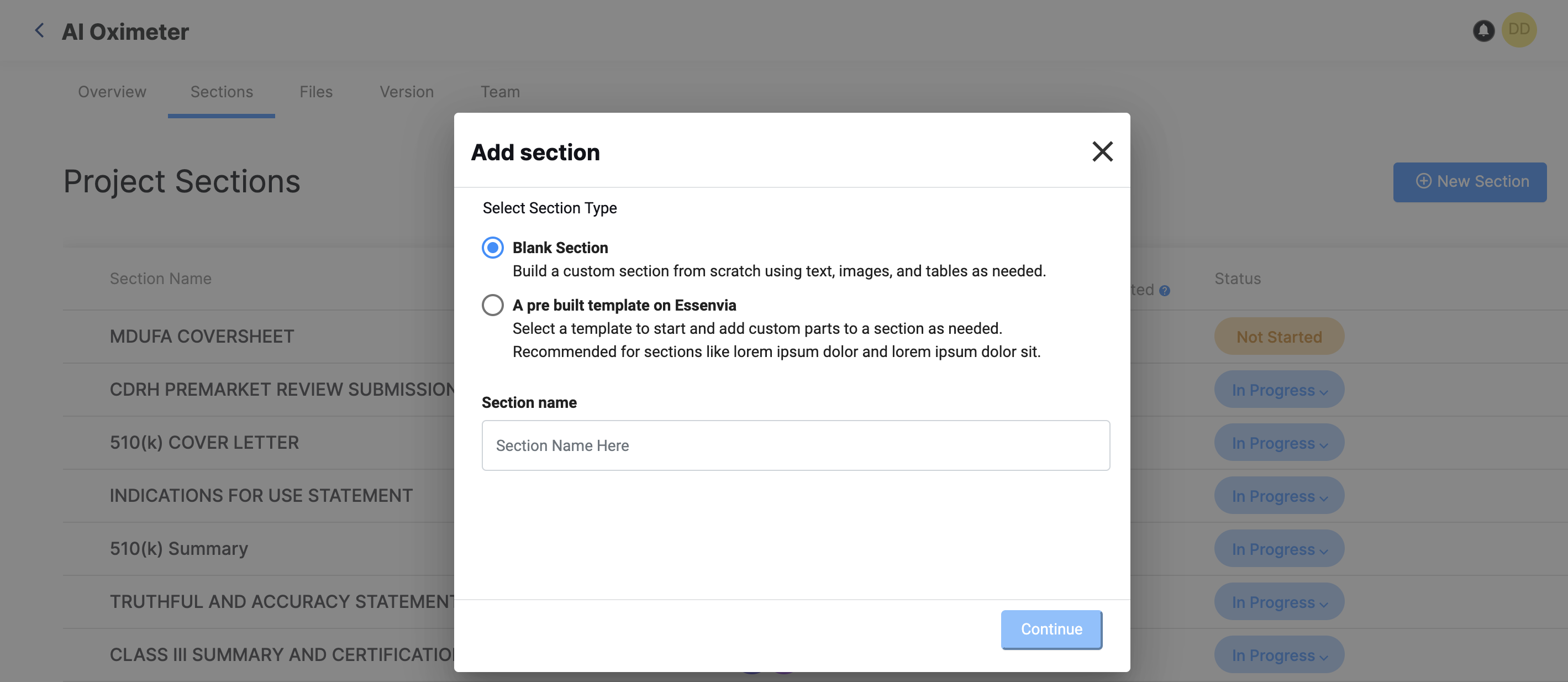Click the Section Name column header
Screen dimensions: 1568x682
[x=161, y=279]
